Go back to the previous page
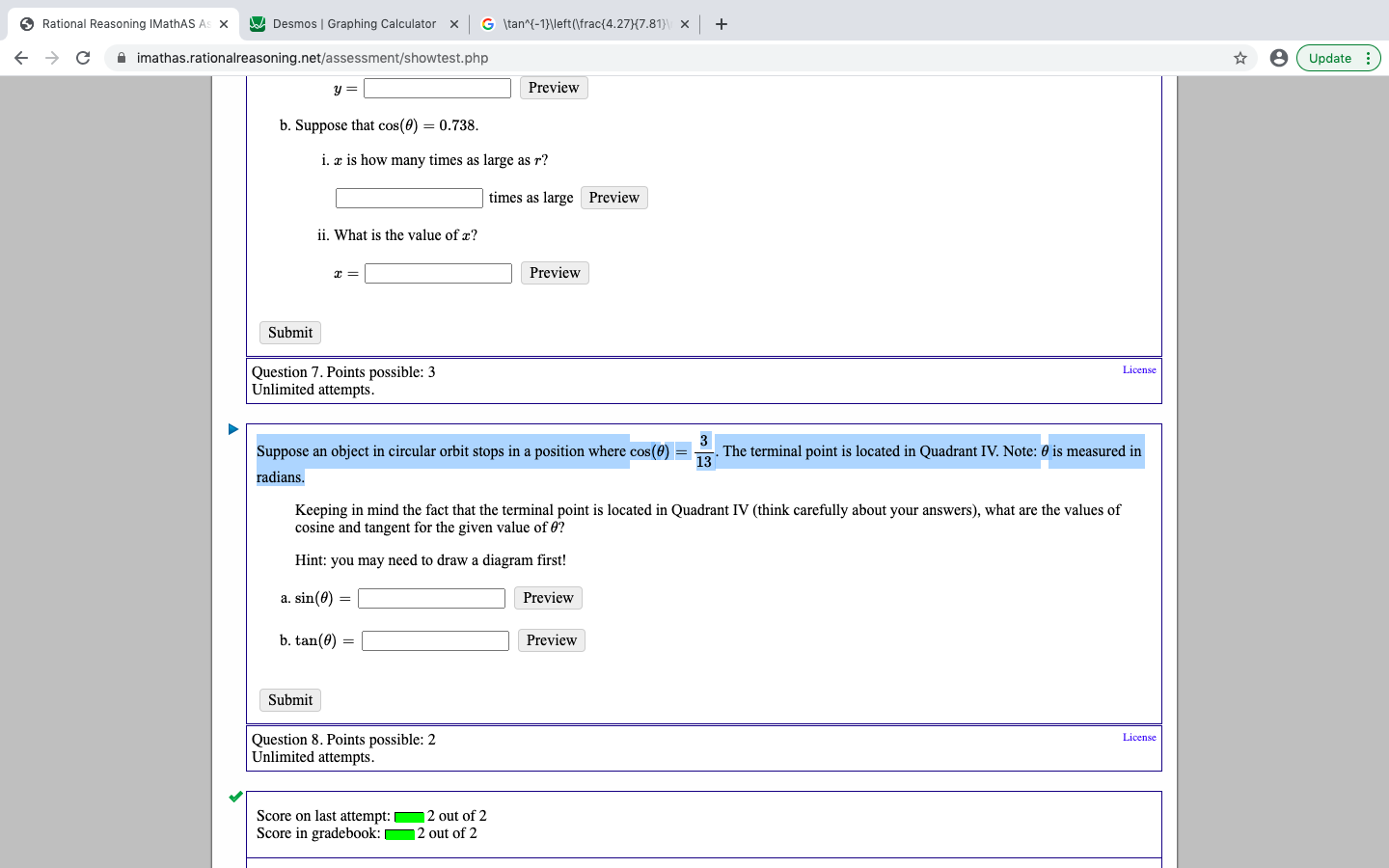The height and width of the screenshot is (868, 1389). pos(21,58)
